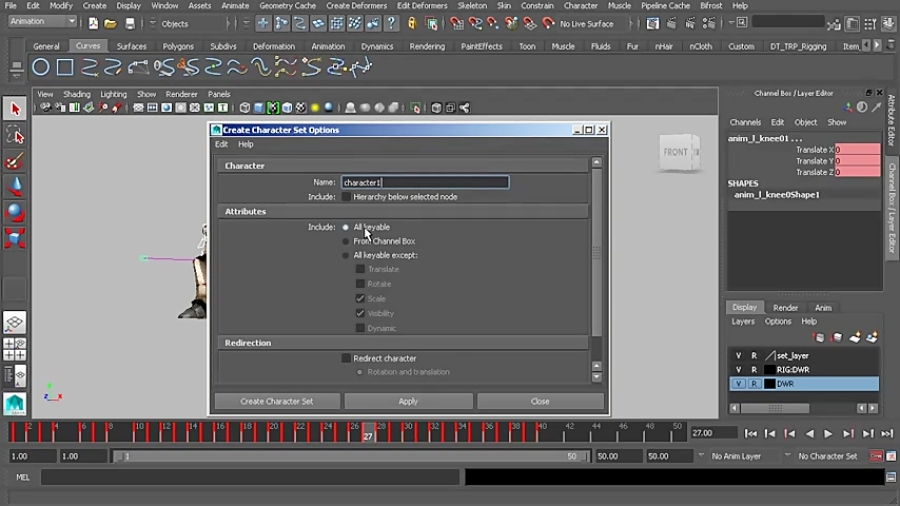This screenshot has height=506, width=900.
Task: Select the single perspective layout icon
Action: 14,322
